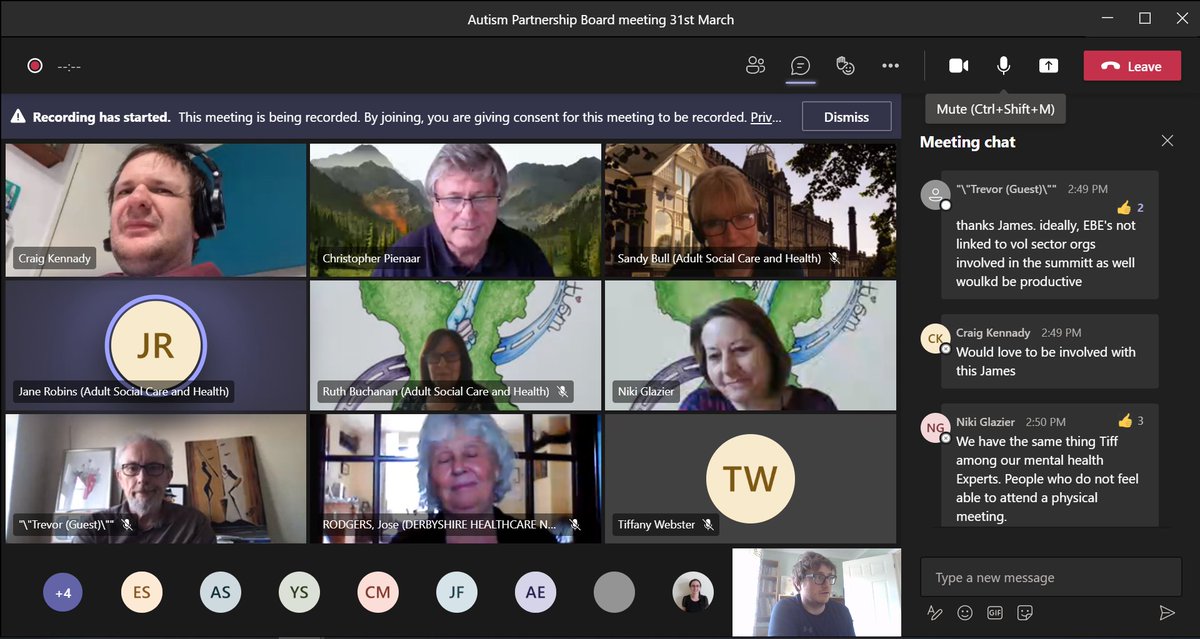The height and width of the screenshot is (639, 1200).
Task: Open the reactions and raise hand icon
Action: (845, 66)
